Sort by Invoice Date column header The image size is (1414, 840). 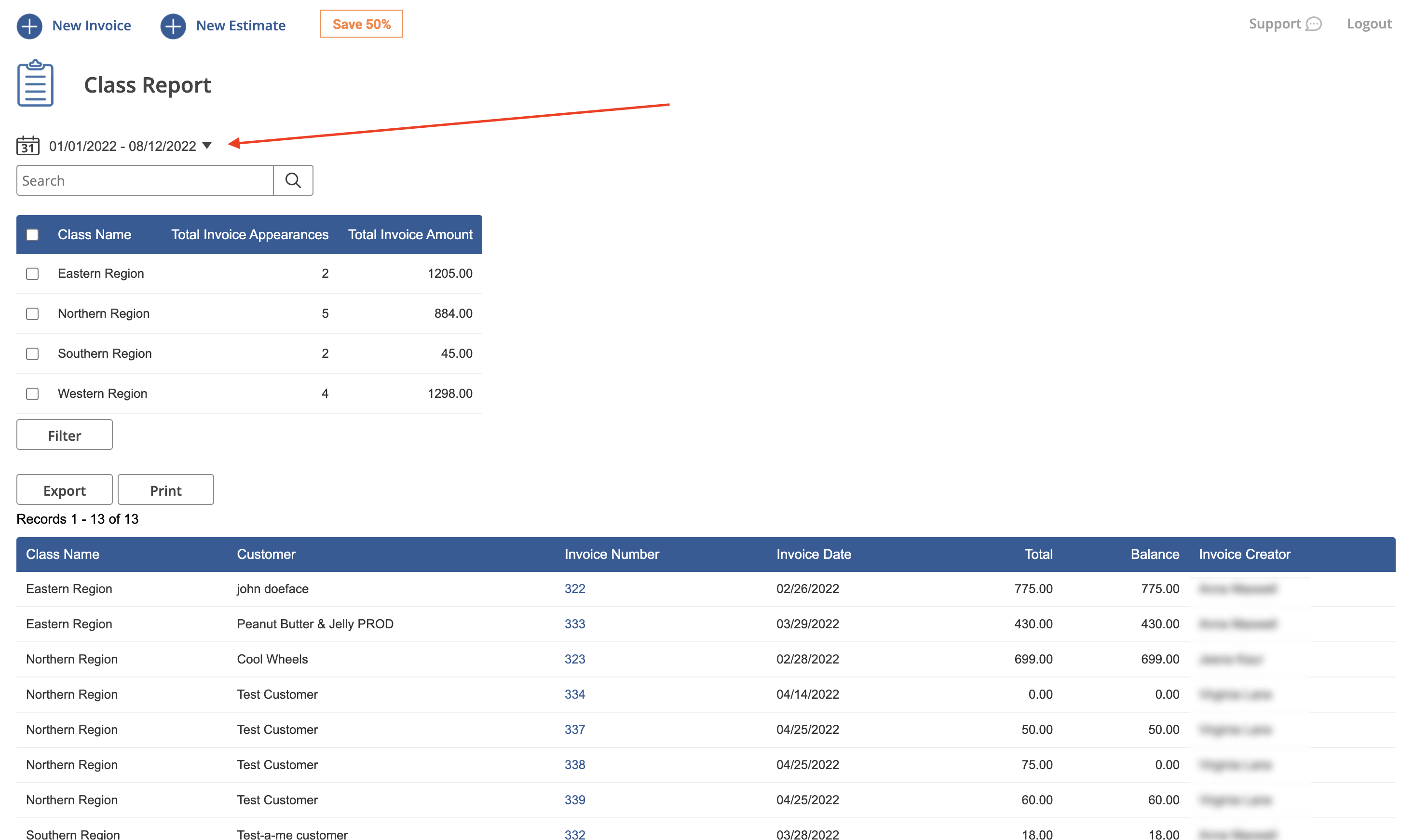pyautogui.click(x=814, y=554)
